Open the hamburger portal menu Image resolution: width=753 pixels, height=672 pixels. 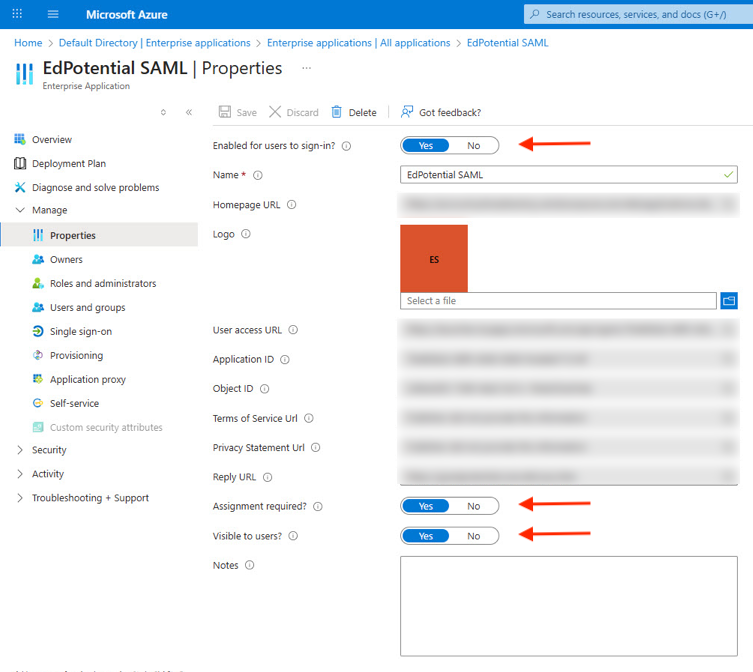(53, 14)
